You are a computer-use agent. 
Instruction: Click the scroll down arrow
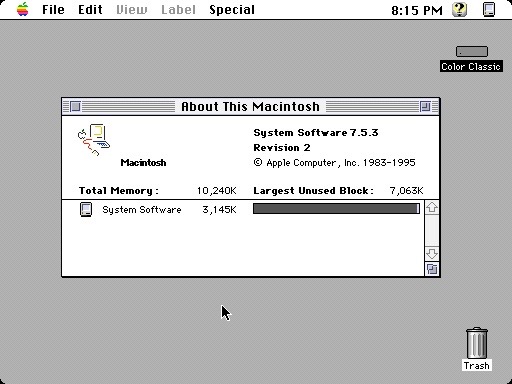click(x=432, y=254)
